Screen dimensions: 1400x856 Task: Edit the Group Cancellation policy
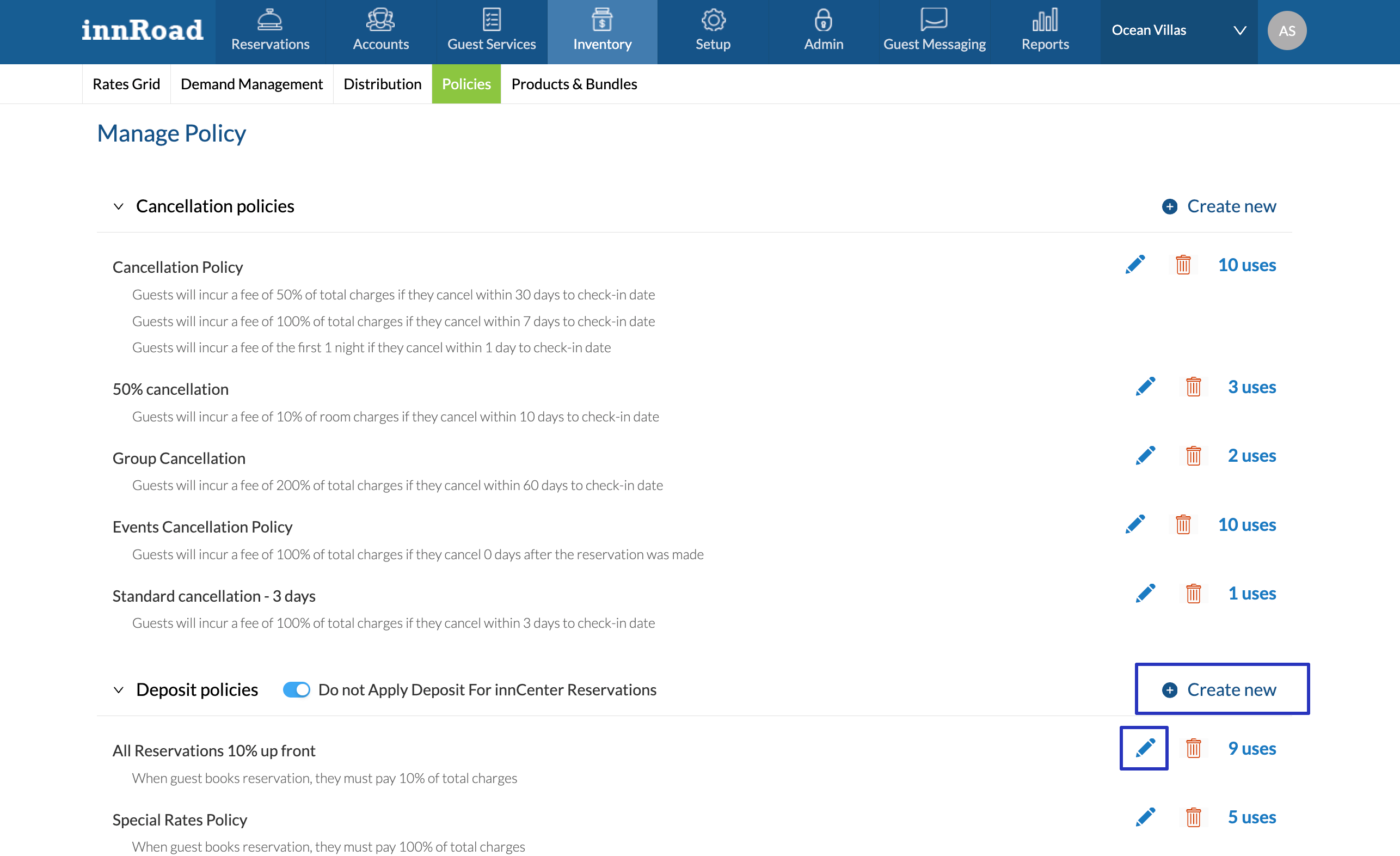click(x=1145, y=456)
